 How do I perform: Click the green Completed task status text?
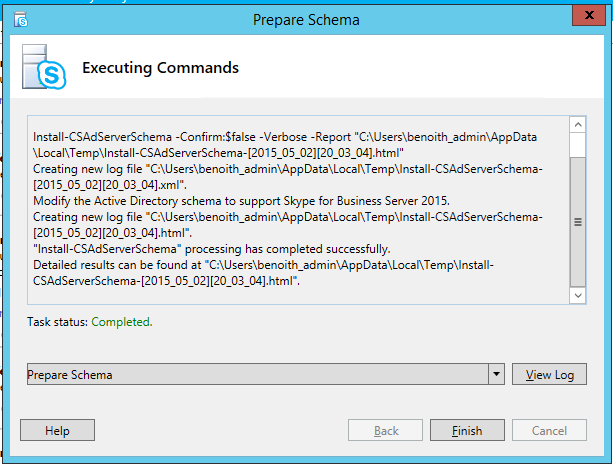click(122, 322)
